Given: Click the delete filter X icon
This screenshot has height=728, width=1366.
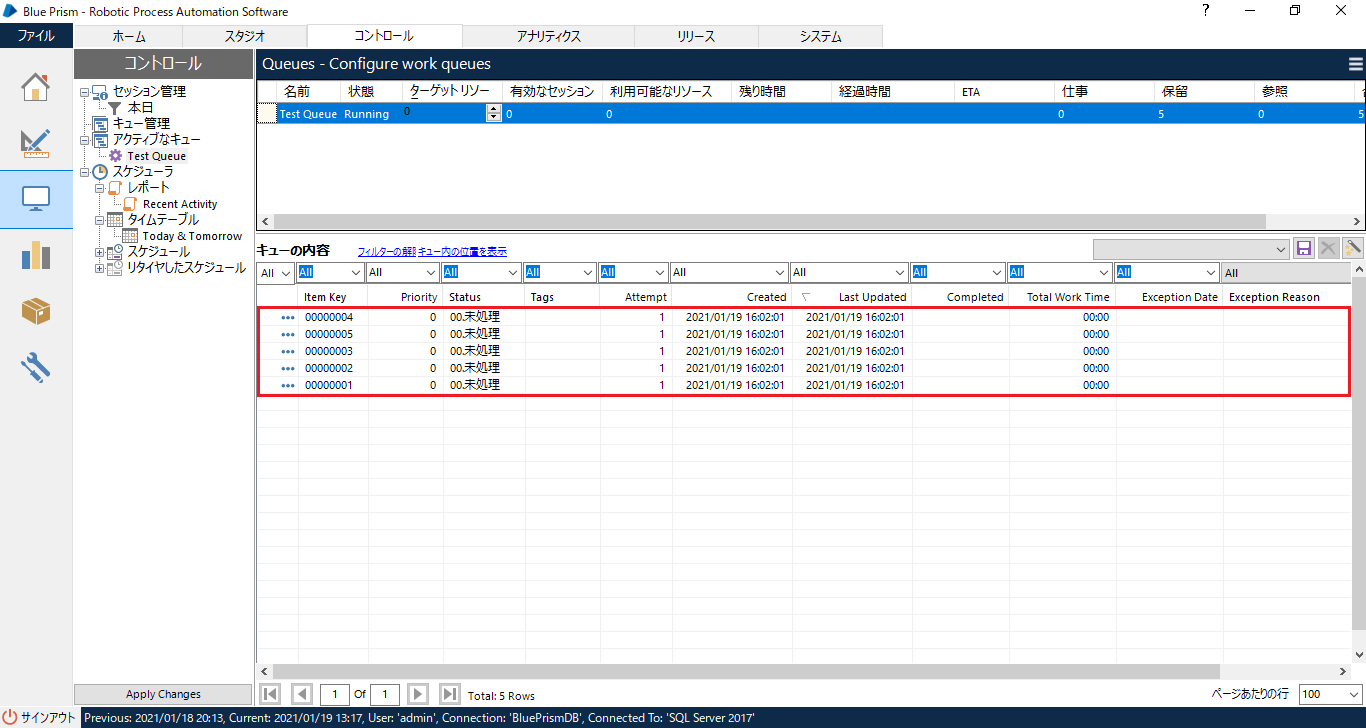Looking at the screenshot, I should click(x=1329, y=248).
